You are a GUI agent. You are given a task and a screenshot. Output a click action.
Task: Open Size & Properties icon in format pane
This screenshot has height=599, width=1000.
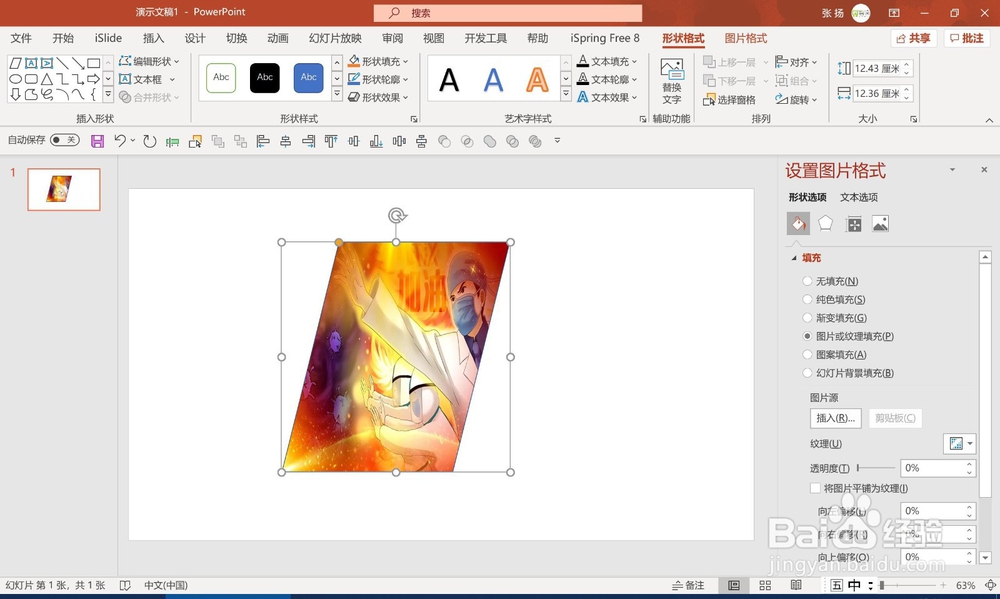pos(853,224)
